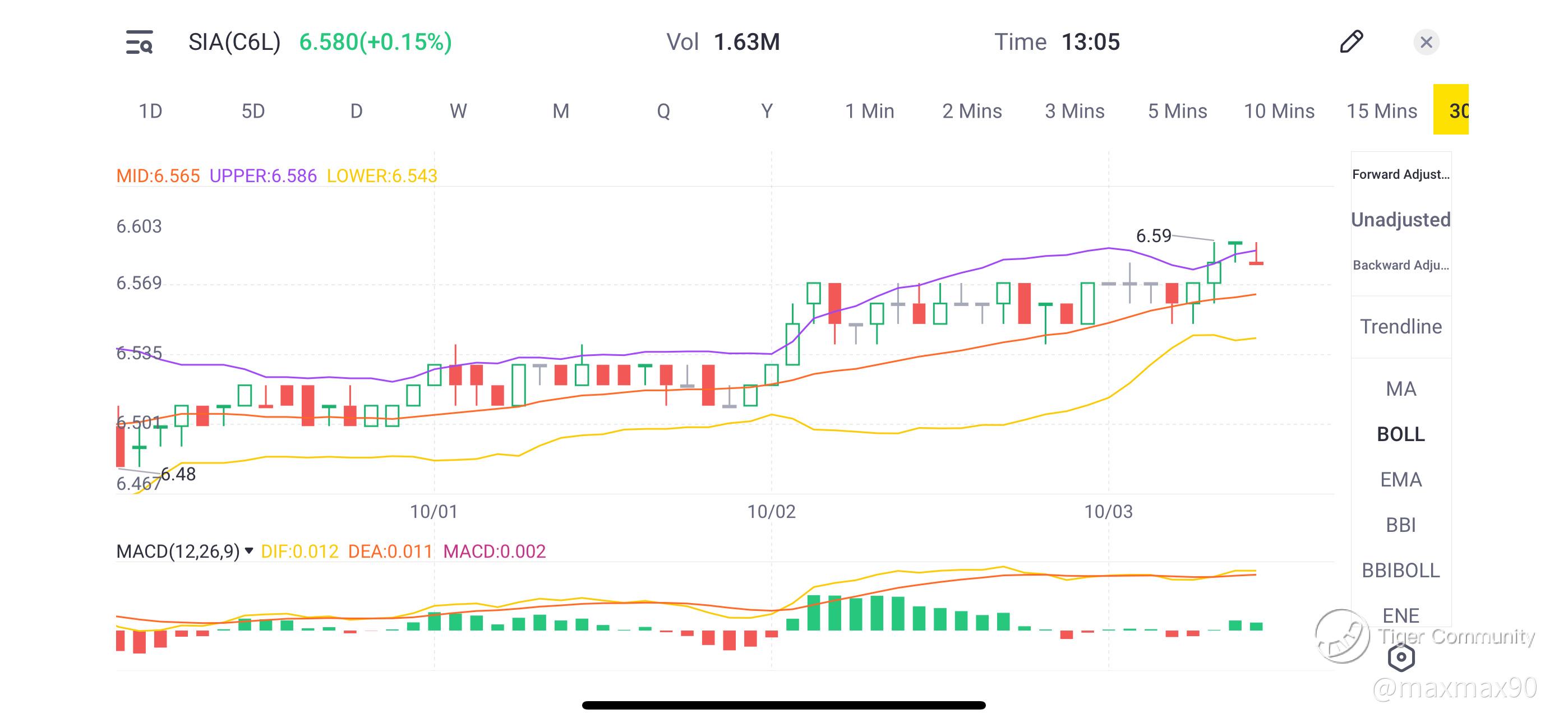
Task: Tap the pencil drawing tool icon
Action: coord(1351,42)
